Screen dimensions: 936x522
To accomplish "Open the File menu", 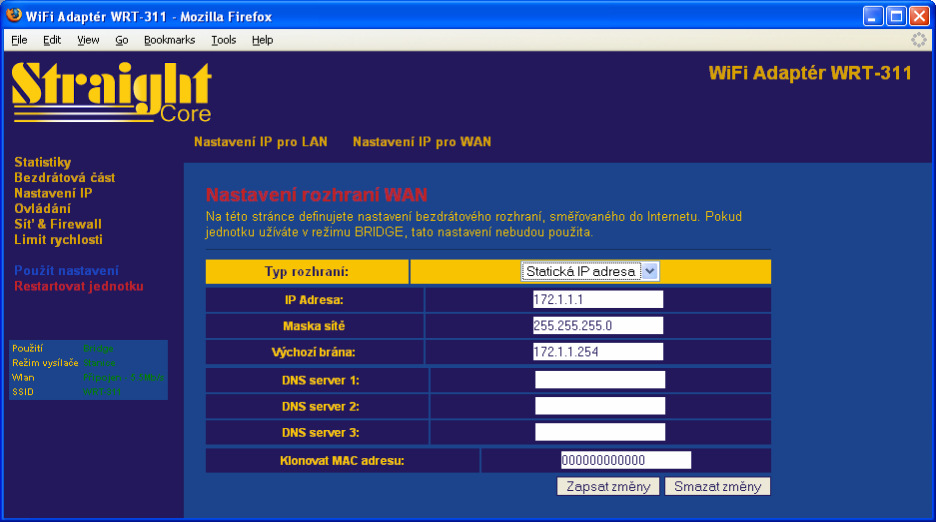I will 19,40.
